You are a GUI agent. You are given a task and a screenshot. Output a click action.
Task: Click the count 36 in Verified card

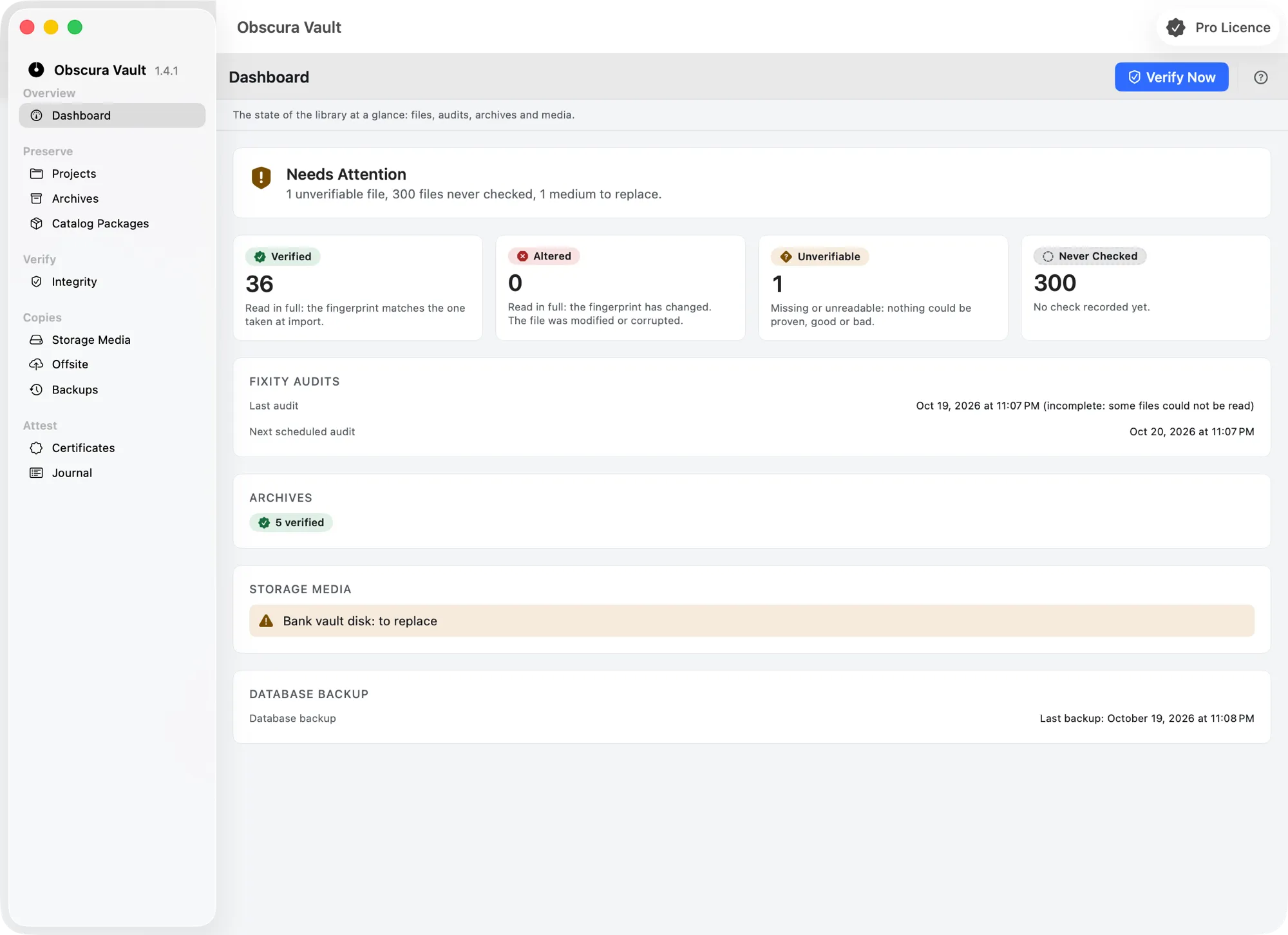[x=260, y=283]
